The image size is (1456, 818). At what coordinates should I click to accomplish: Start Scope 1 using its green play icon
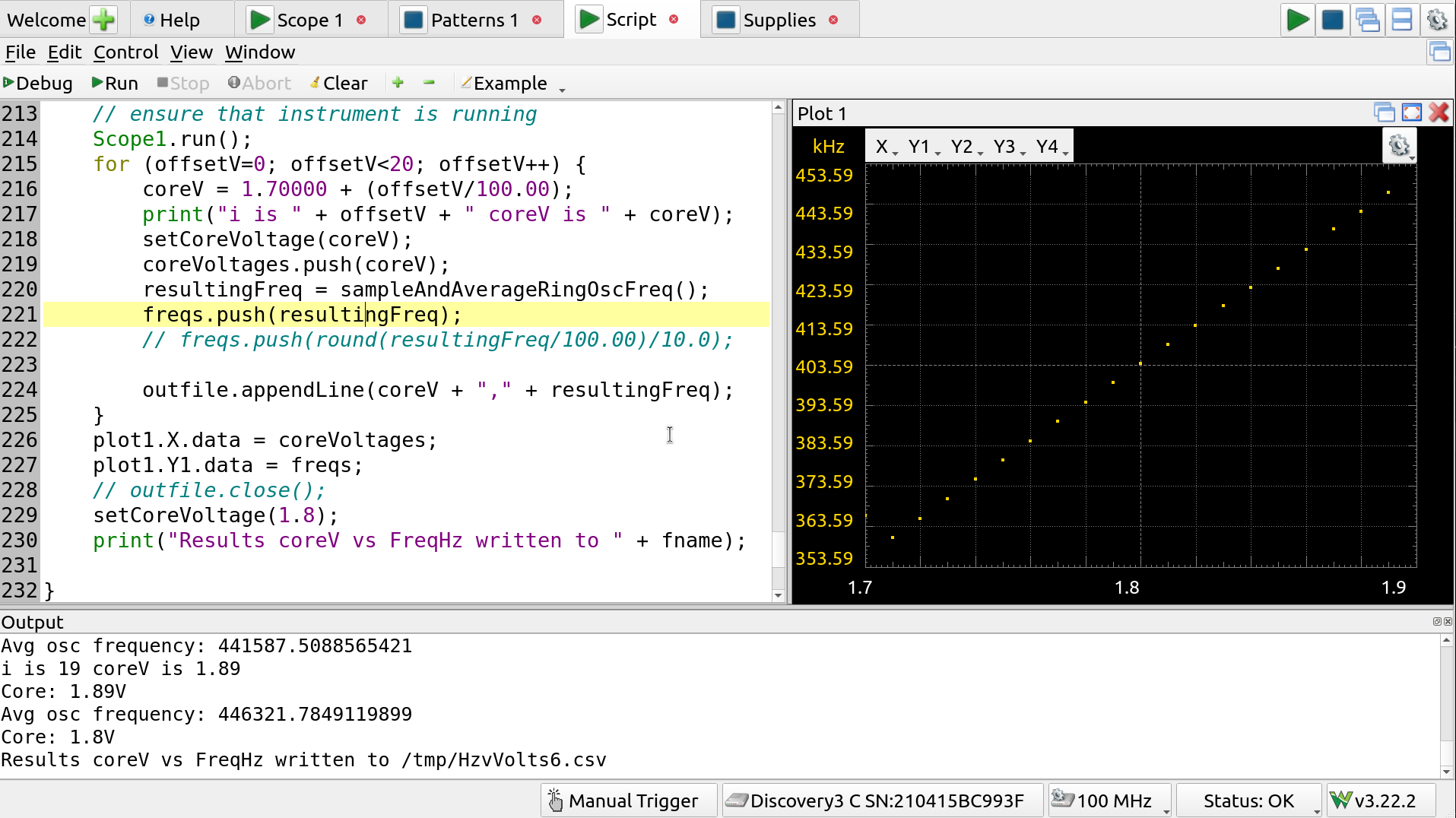[260, 20]
